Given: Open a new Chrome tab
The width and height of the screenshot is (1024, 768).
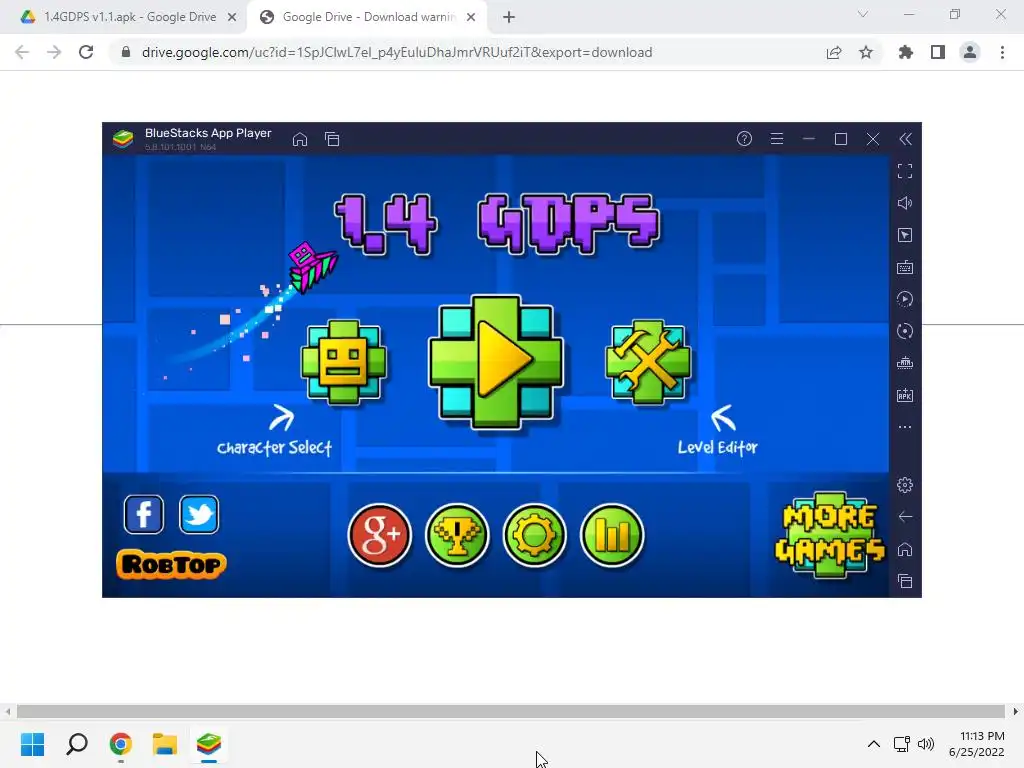Looking at the screenshot, I should point(509,18).
